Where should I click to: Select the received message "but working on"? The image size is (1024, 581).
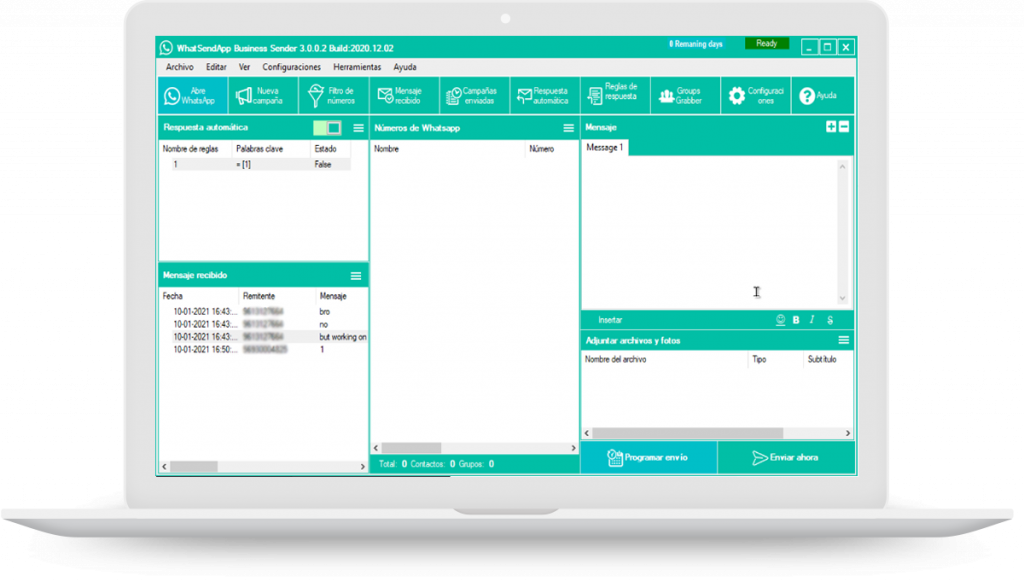click(264, 337)
